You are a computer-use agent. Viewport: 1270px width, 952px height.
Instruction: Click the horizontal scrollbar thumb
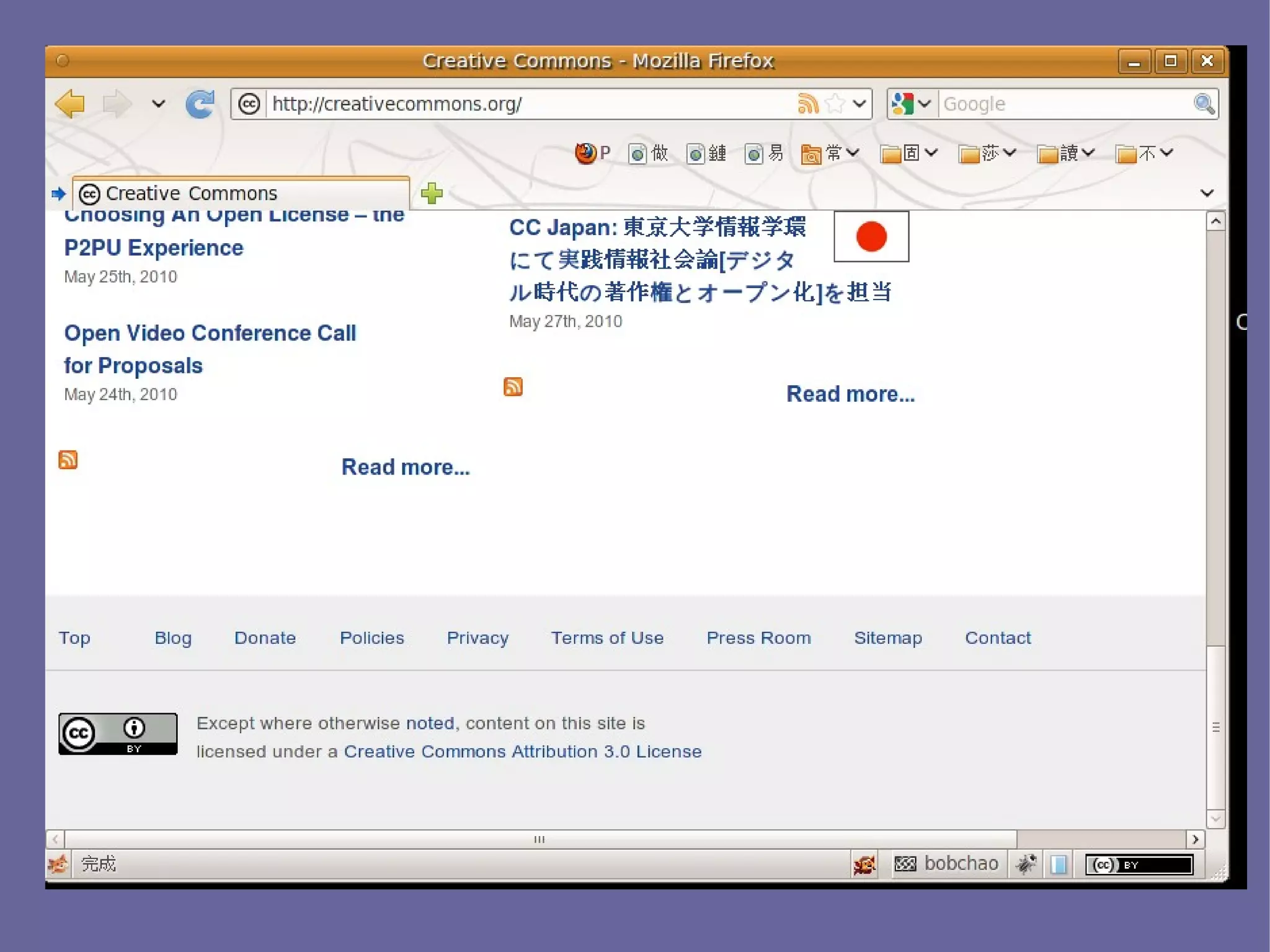point(540,839)
